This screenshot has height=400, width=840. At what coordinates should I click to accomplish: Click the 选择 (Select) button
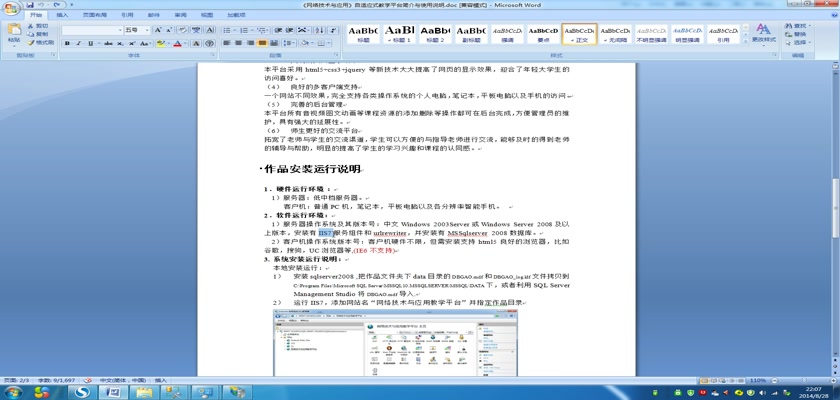point(798,42)
